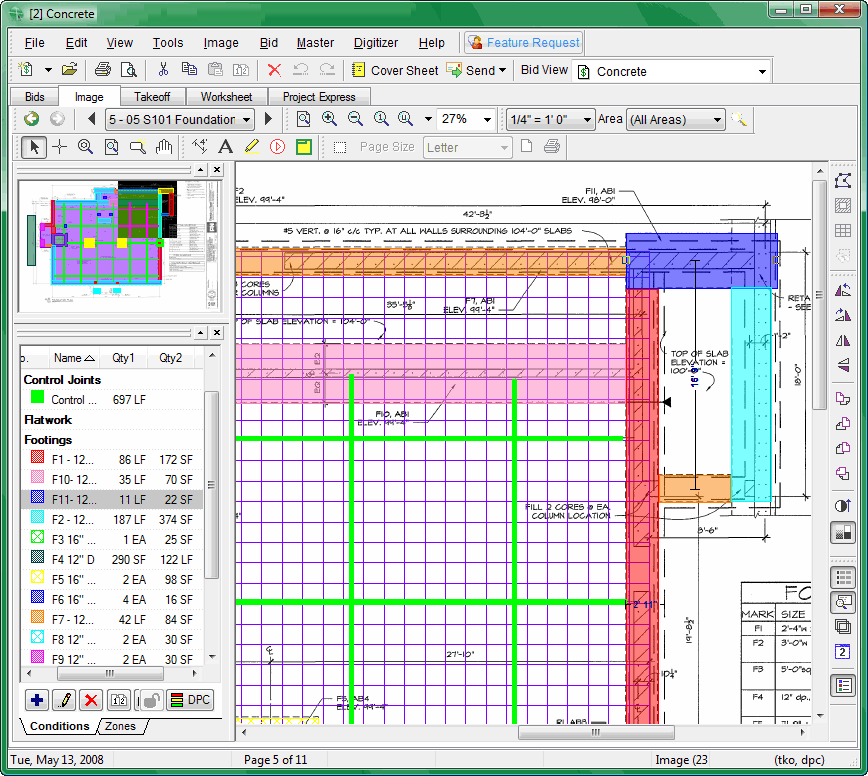
Task: Click the red F1 footing color swatch
Action: coord(37,457)
